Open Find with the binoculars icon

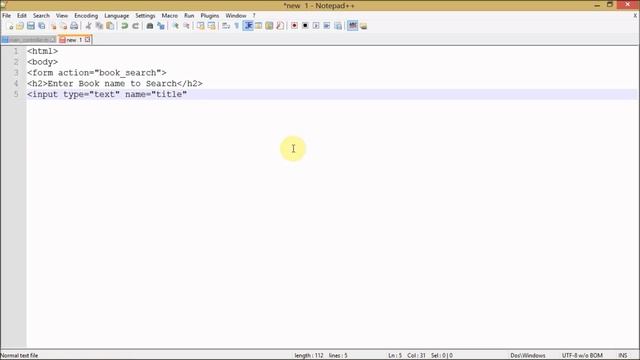150,26
